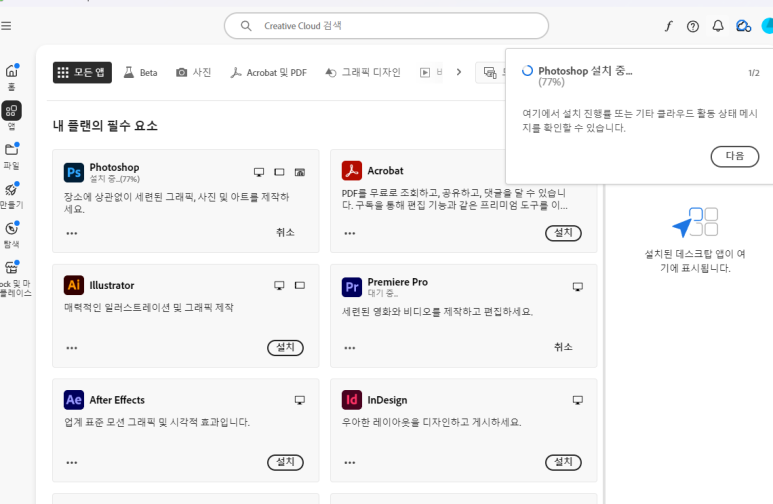Open Photoshop more options (•••) menu
The height and width of the screenshot is (504, 773).
[72, 233]
